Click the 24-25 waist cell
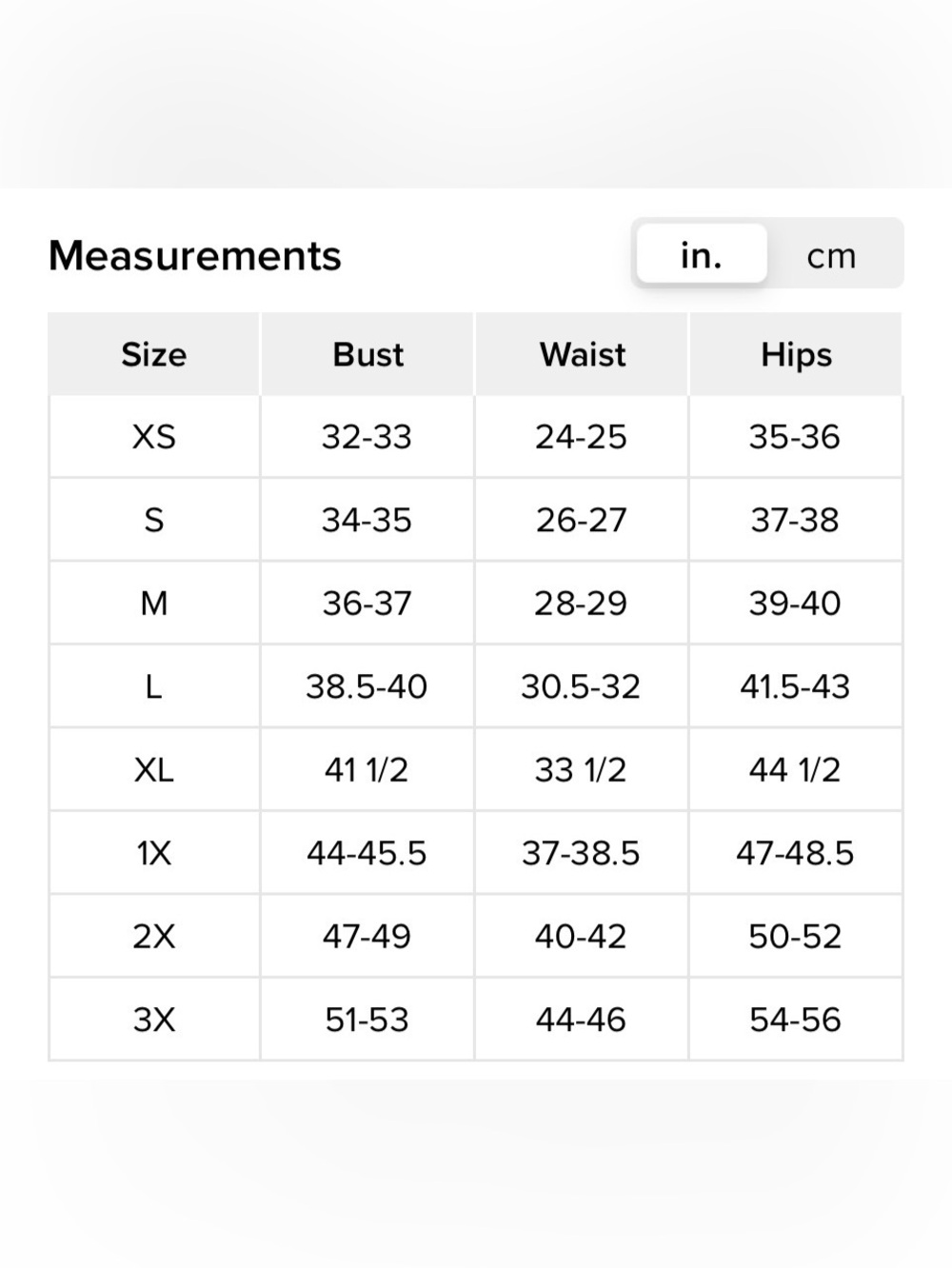This screenshot has height=1268, width=952. tap(582, 437)
